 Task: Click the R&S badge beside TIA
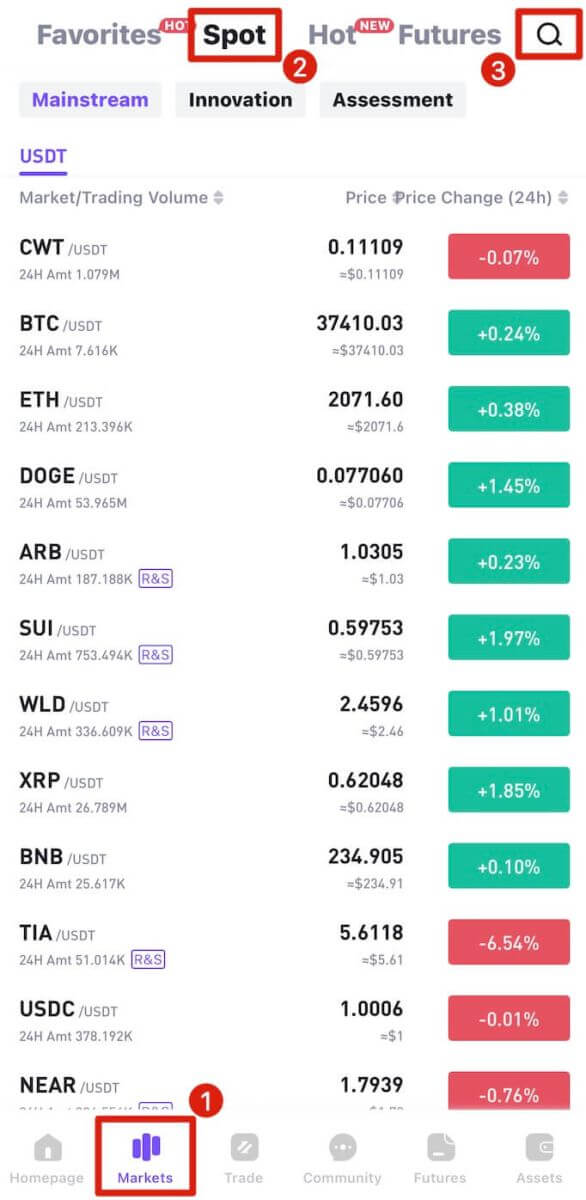[146, 959]
